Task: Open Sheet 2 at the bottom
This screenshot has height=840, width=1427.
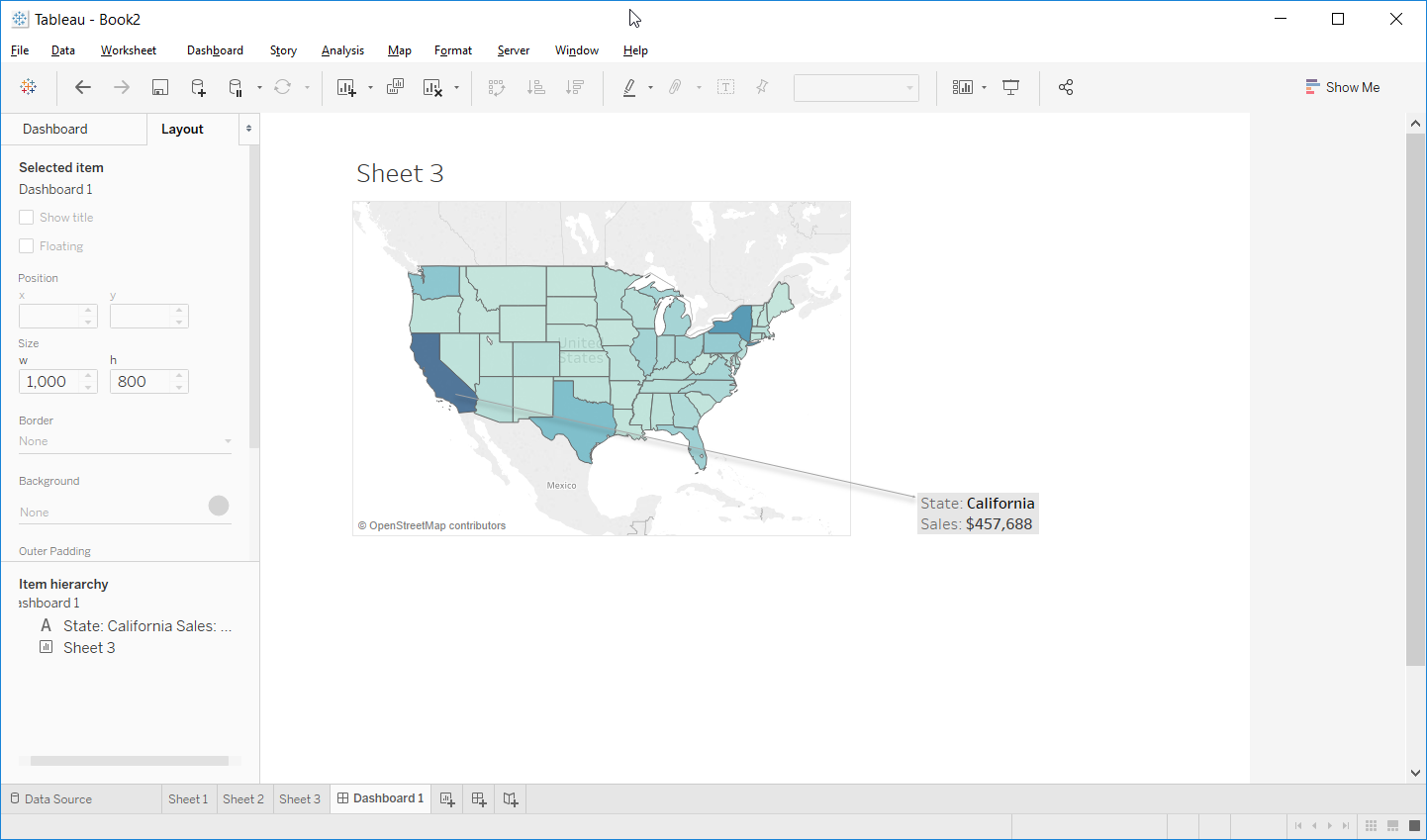Action: coord(243,798)
